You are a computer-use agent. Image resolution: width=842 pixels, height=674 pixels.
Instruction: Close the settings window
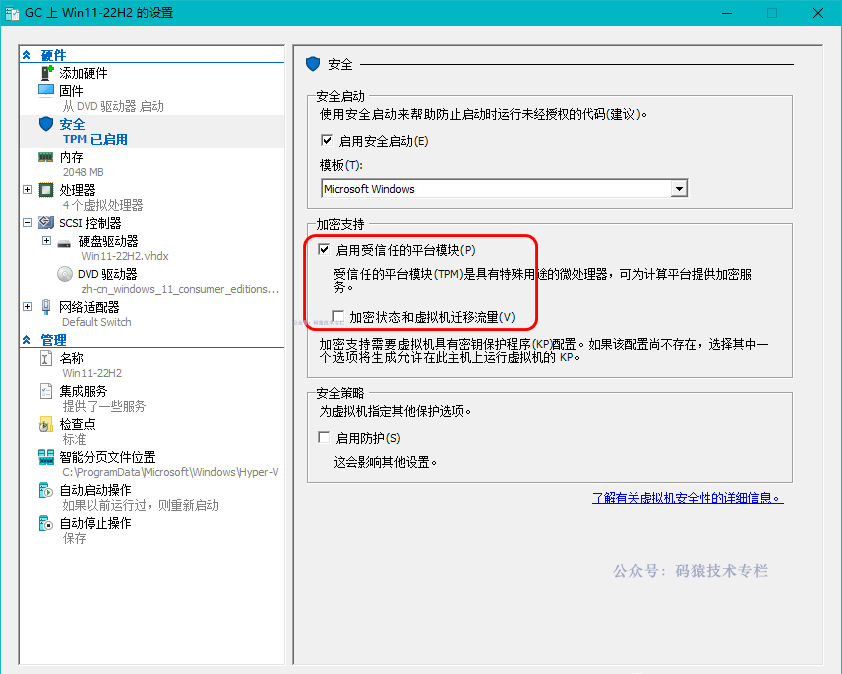818,13
